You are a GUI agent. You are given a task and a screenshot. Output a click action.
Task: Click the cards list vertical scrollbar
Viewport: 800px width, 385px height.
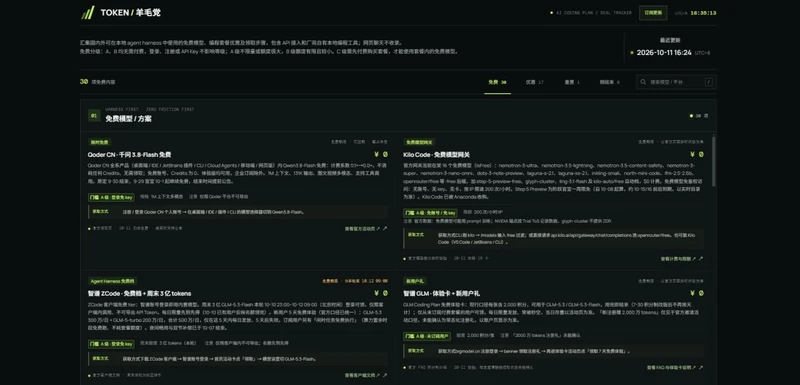(713, 161)
